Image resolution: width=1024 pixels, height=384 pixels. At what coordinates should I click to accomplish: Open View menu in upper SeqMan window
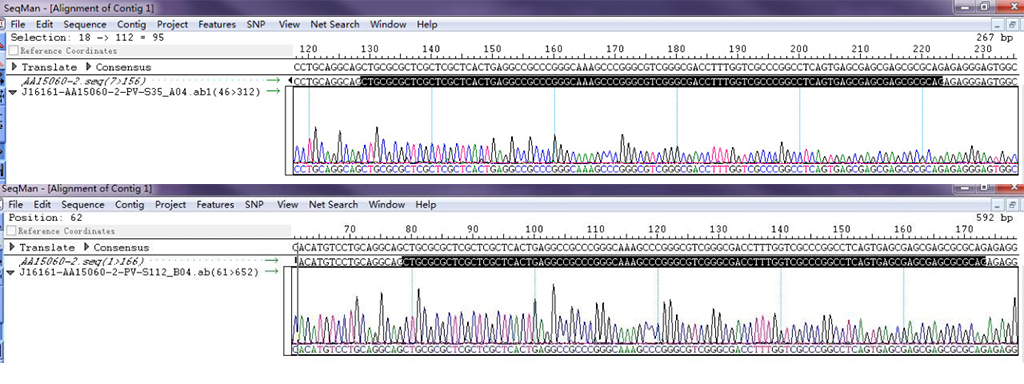pyautogui.click(x=289, y=24)
